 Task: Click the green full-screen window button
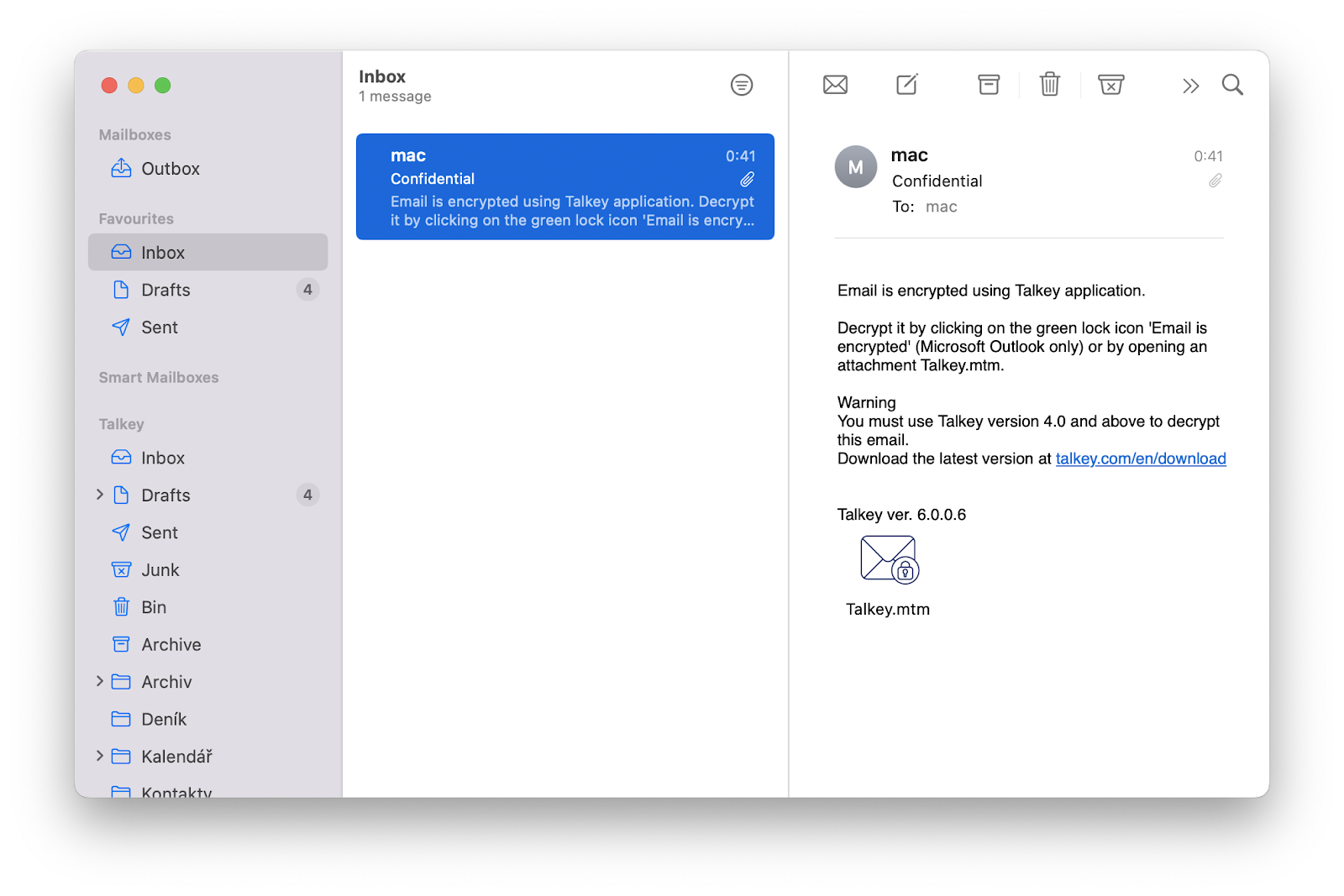click(x=163, y=85)
